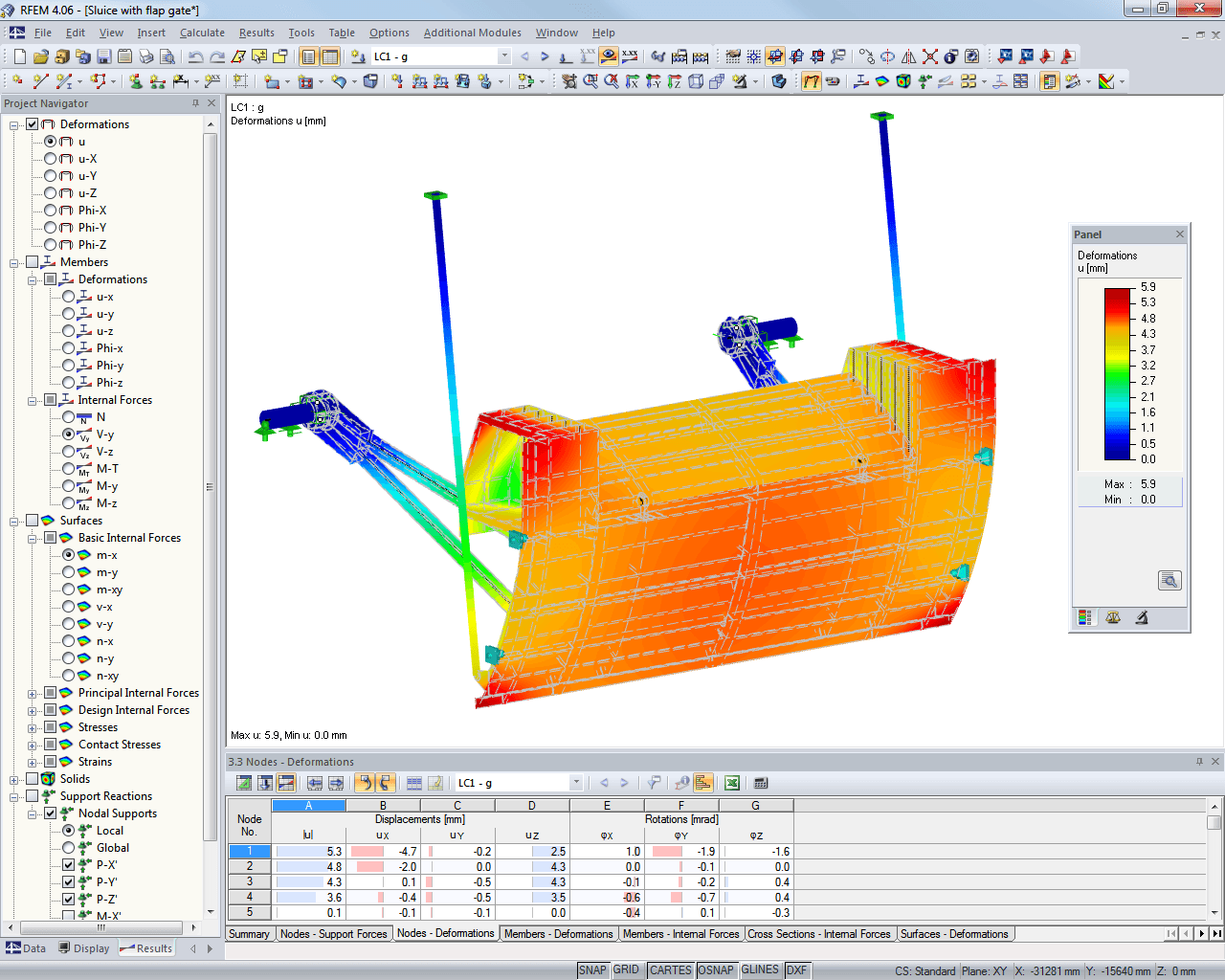
Task: Click the magnifier icon in the Panel
Action: coord(1169,579)
